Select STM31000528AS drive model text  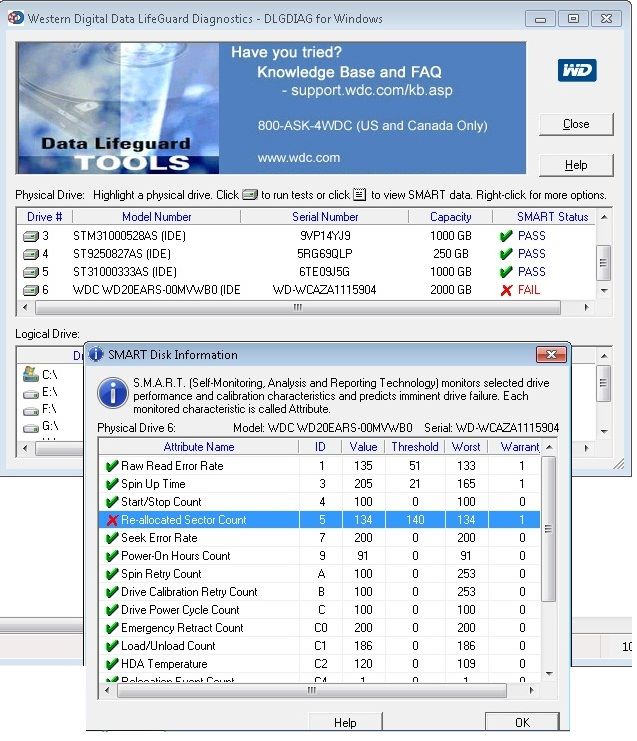point(129,236)
